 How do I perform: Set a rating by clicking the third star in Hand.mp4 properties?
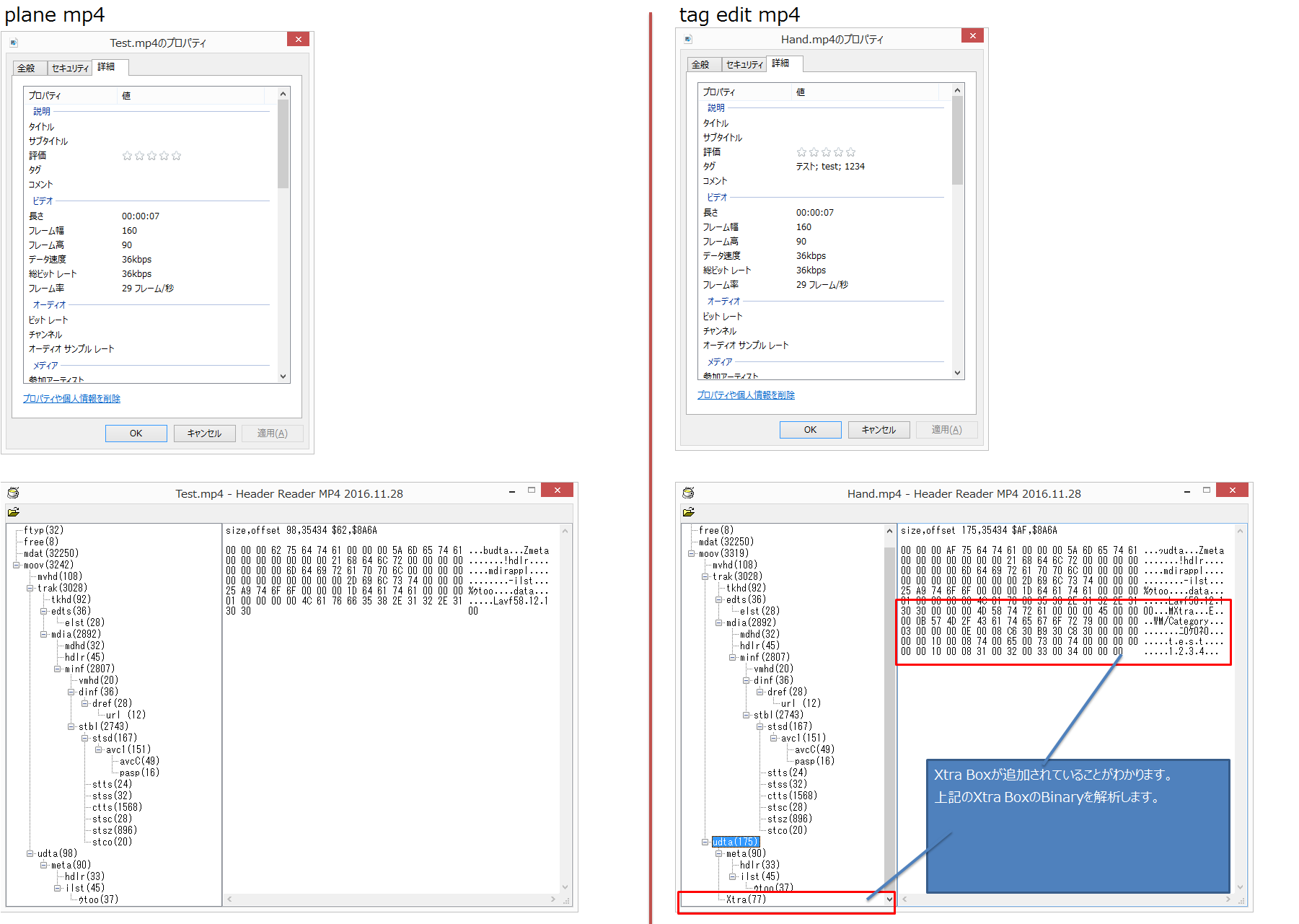pyautogui.click(x=827, y=151)
